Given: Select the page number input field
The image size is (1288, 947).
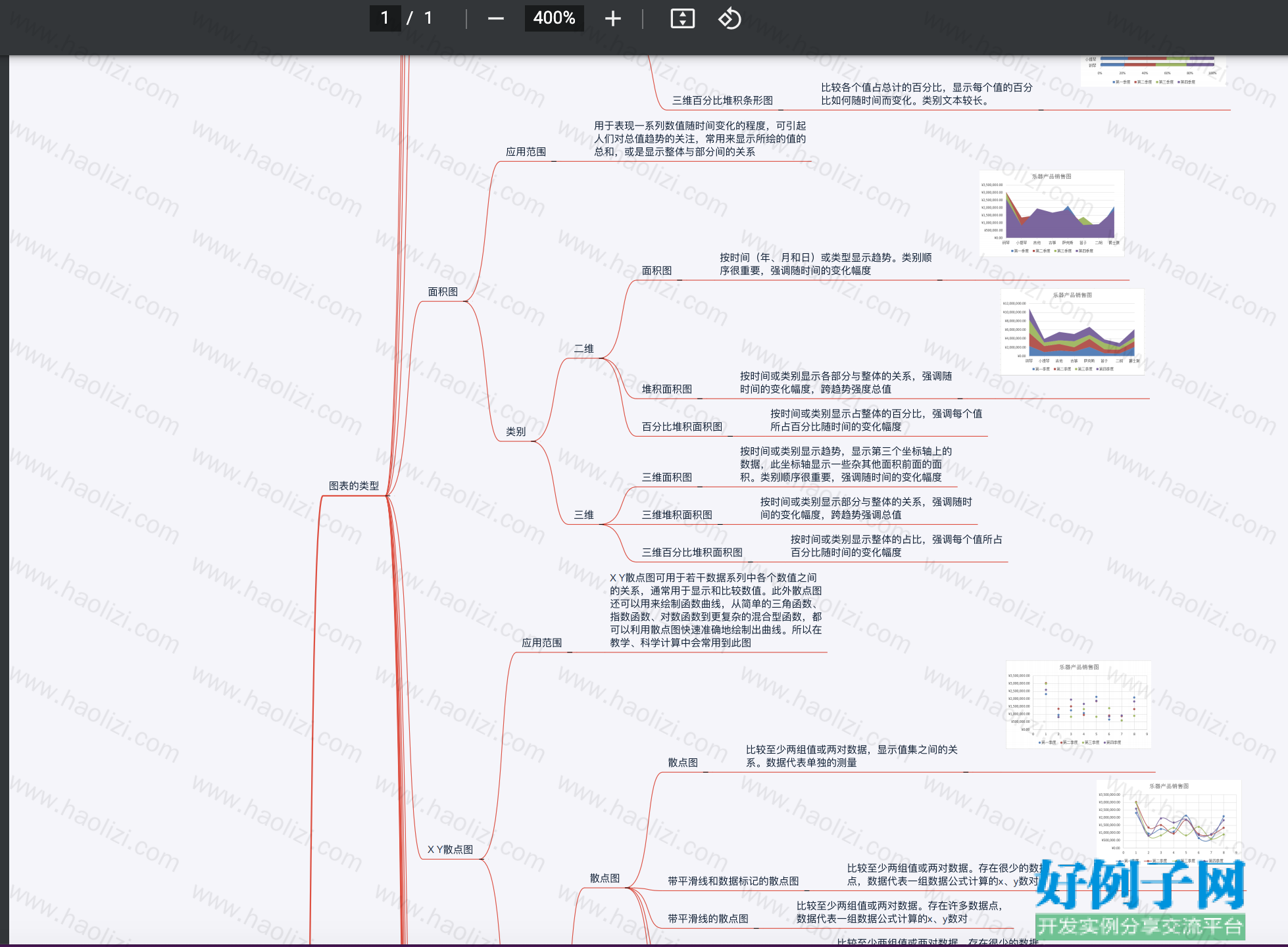Looking at the screenshot, I should 385,18.
